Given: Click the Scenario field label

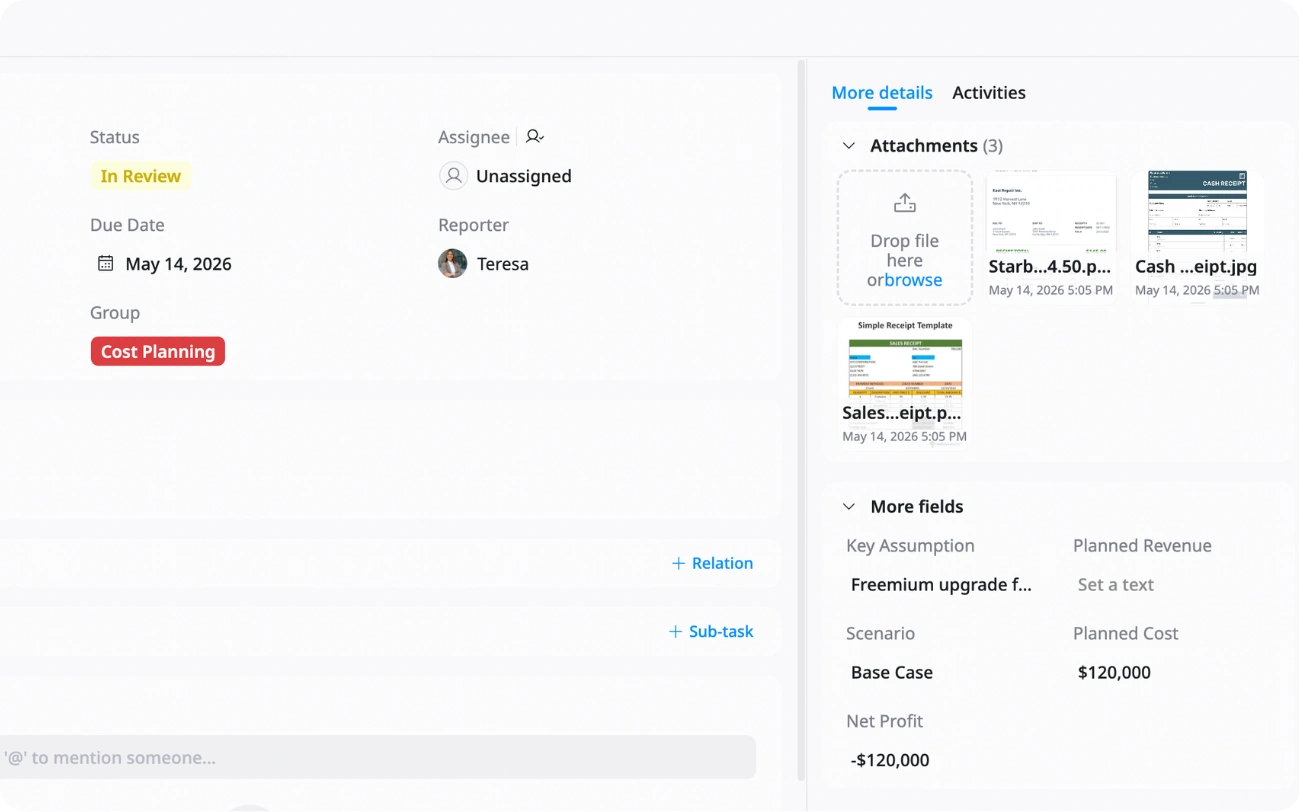Looking at the screenshot, I should pos(880,634).
